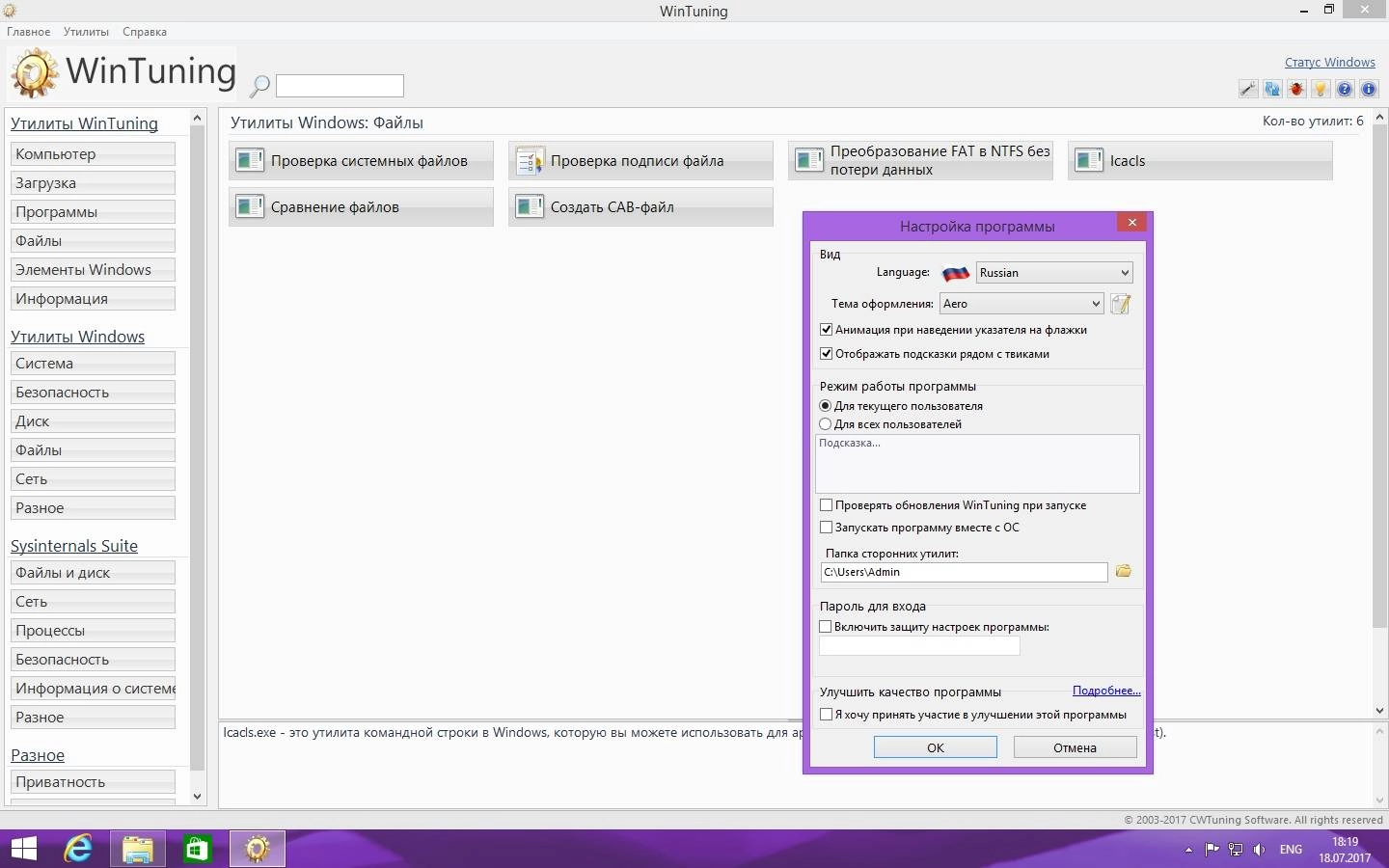
Task: Close the Настройка программы dialog
Action: click(x=1132, y=223)
